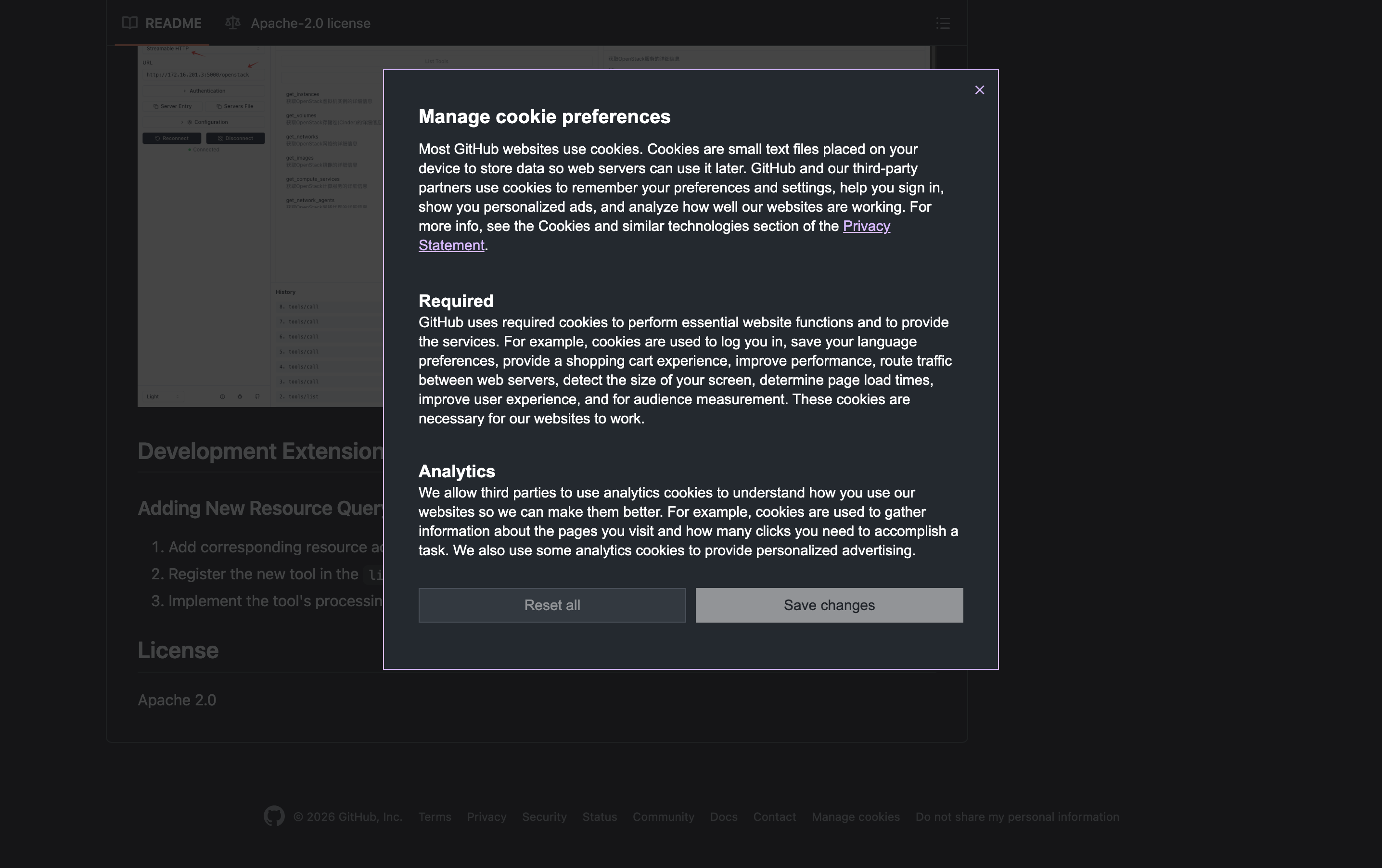Click the GitHub logo in the footer

[x=274, y=816]
